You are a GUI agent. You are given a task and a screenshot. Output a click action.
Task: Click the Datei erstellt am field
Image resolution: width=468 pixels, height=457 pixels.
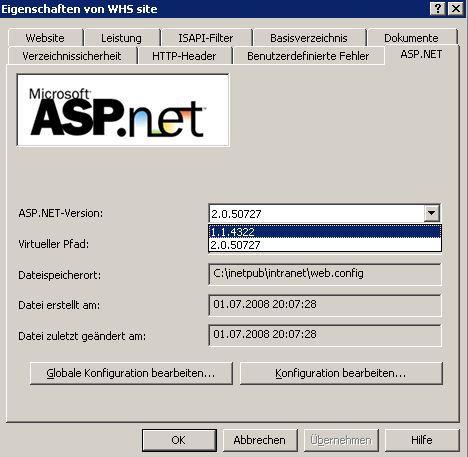pos(325,305)
